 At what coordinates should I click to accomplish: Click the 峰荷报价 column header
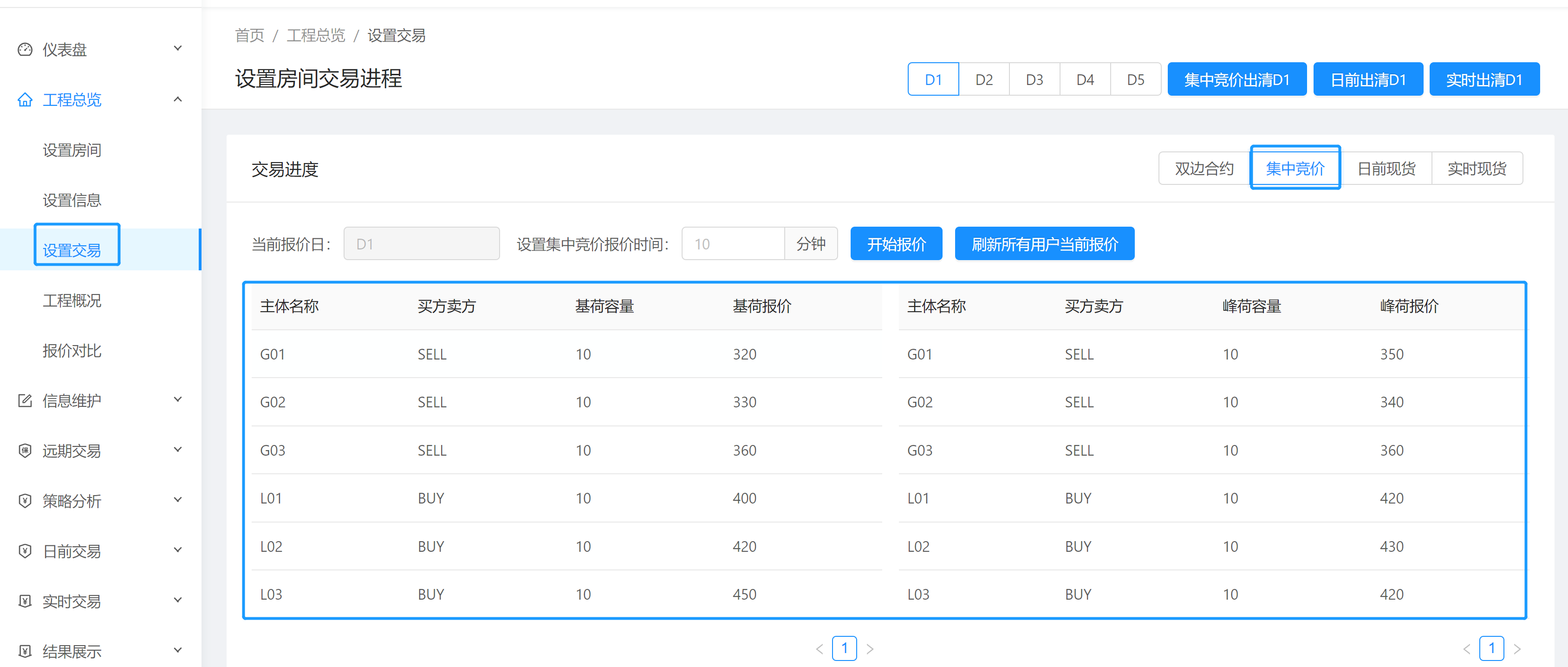point(1409,306)
